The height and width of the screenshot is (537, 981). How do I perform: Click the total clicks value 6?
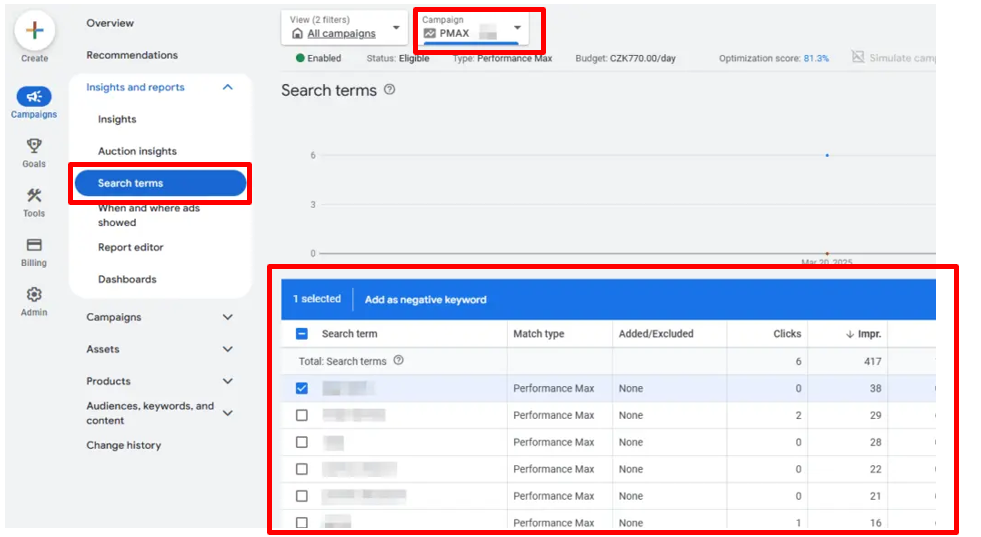pyautogui.click(x=798, y=361)
